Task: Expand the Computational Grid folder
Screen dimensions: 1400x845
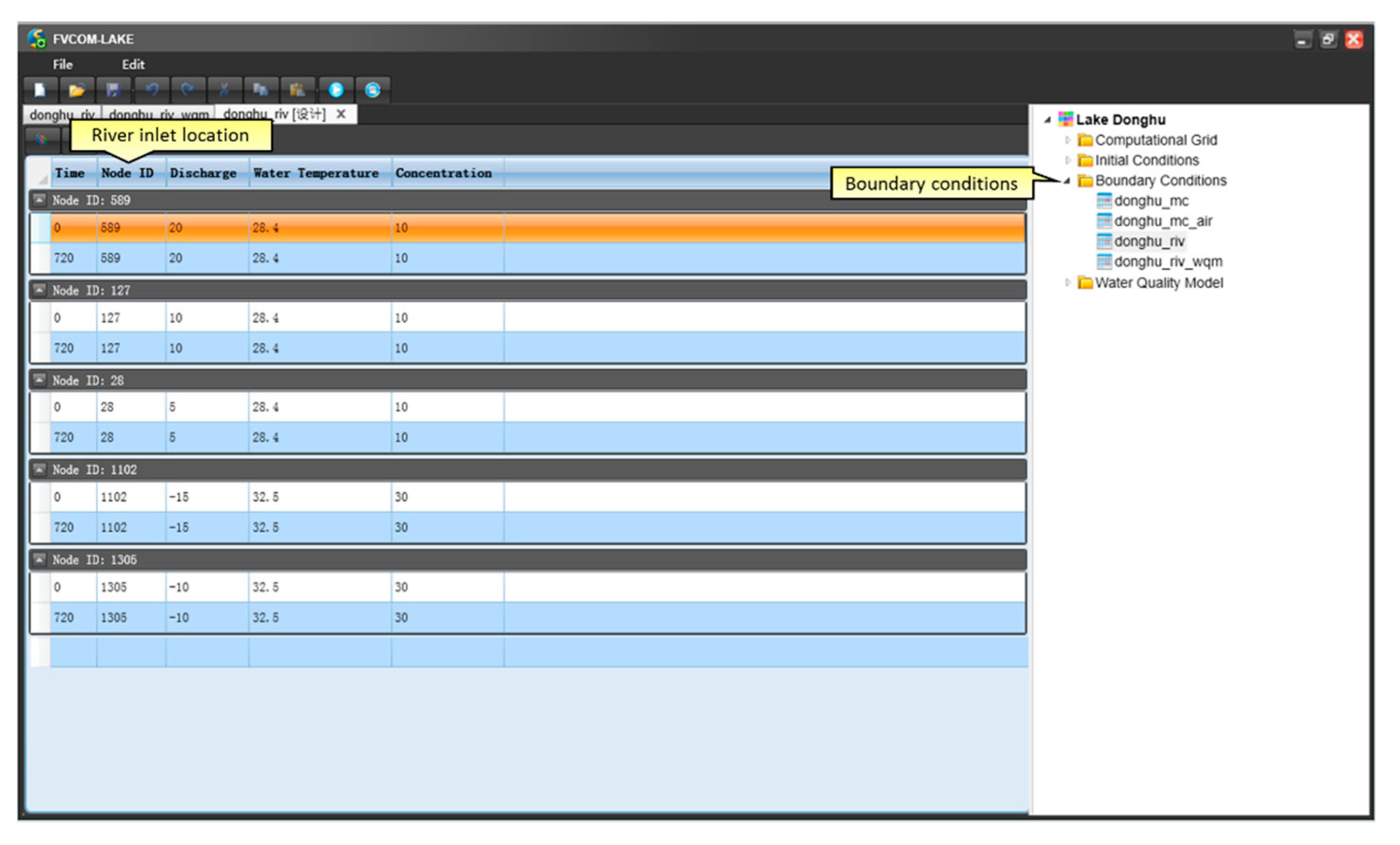Action: pos(1067,140)
